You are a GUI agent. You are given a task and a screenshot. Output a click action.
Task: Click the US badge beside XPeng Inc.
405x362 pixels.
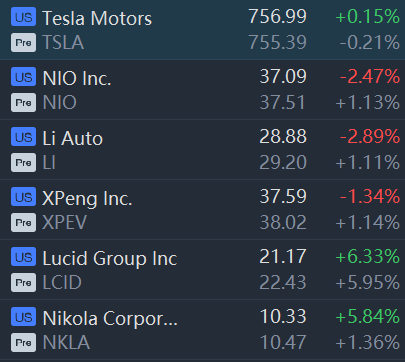(23, 196)
